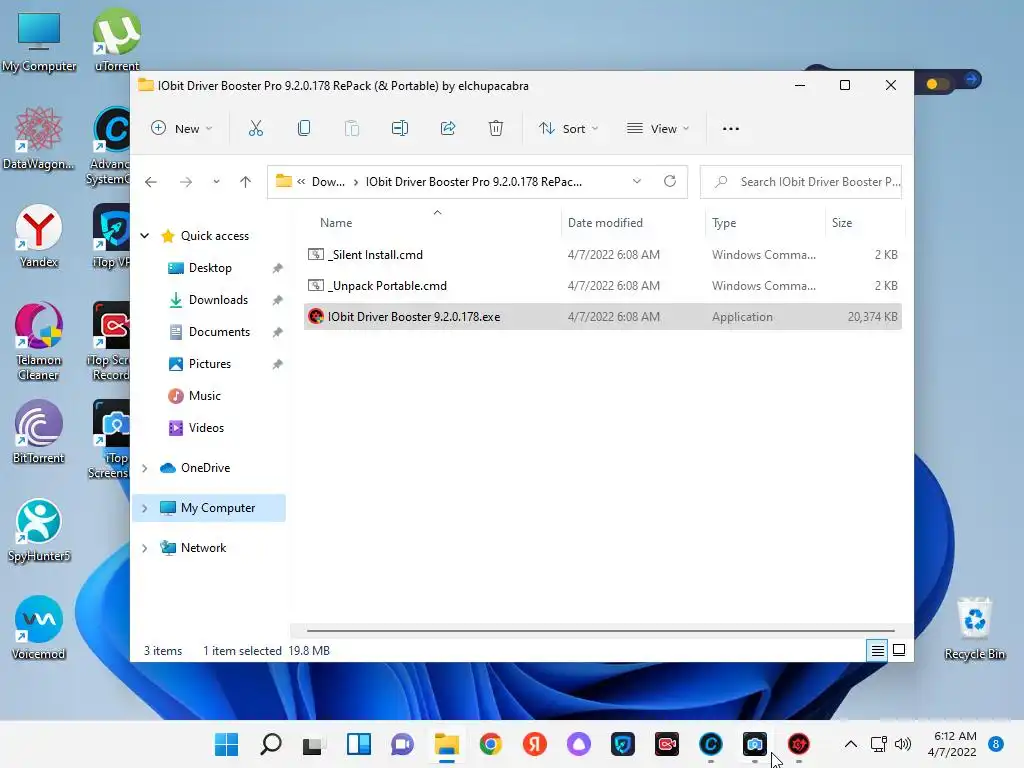
Task: Select Pictures in Quick access
Action: coord(209,364)
